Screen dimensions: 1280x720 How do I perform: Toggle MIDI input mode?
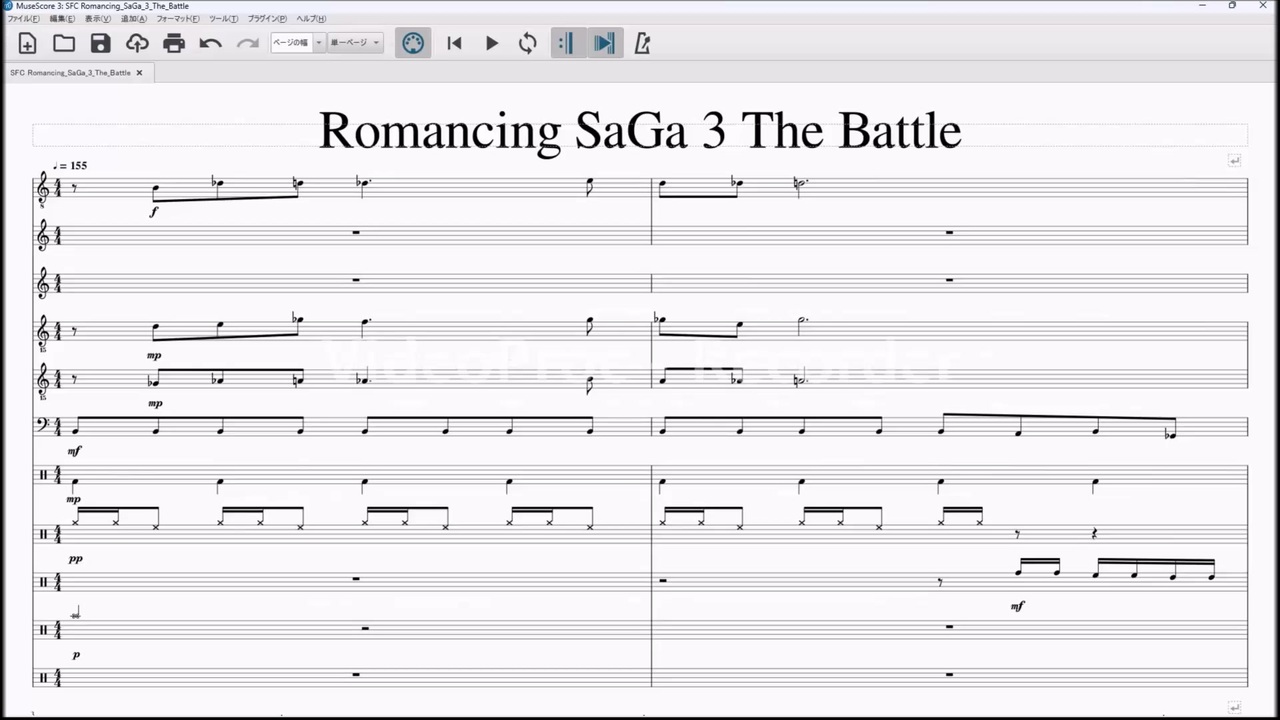413,42
